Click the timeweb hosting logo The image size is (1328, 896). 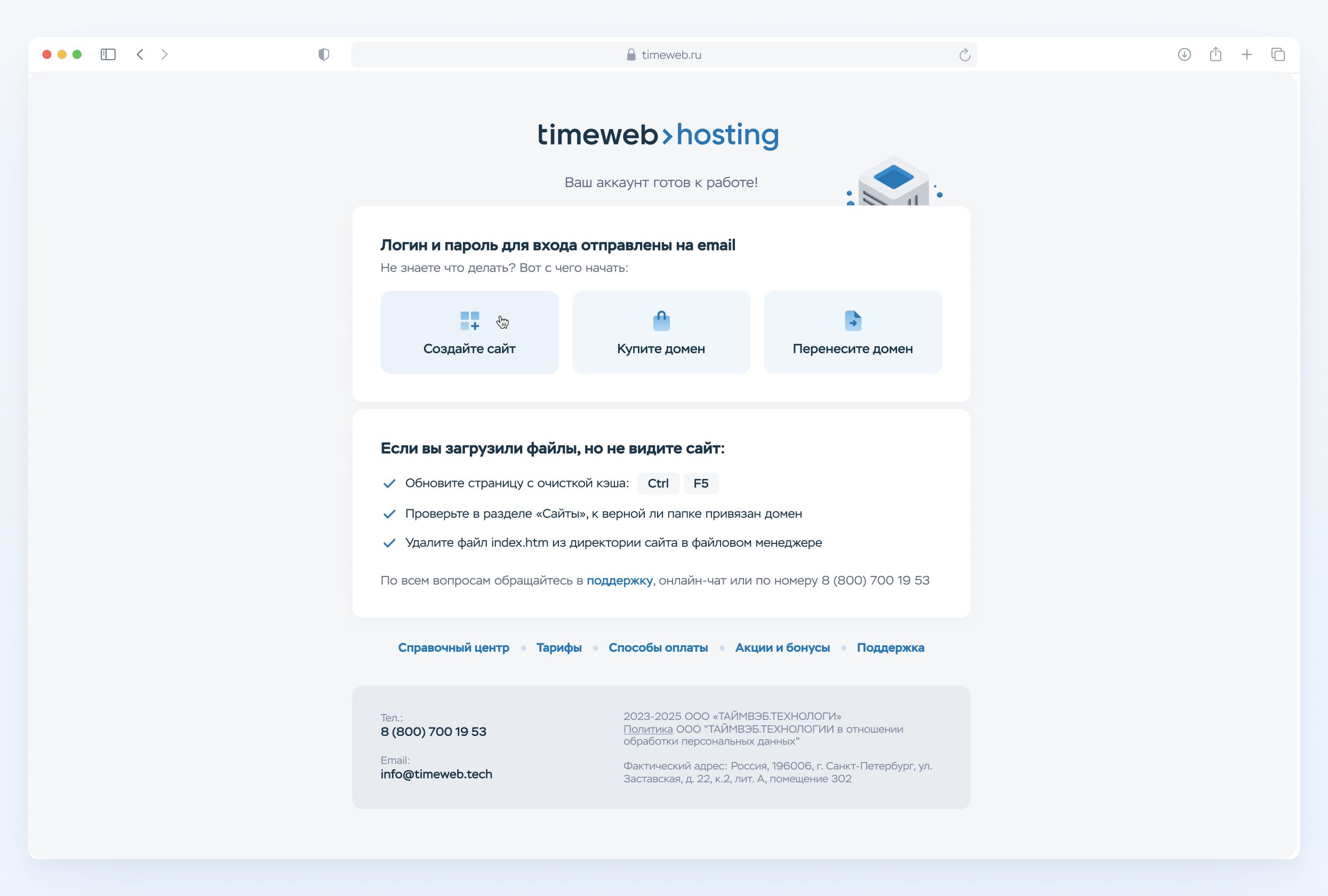pos(658,135)
